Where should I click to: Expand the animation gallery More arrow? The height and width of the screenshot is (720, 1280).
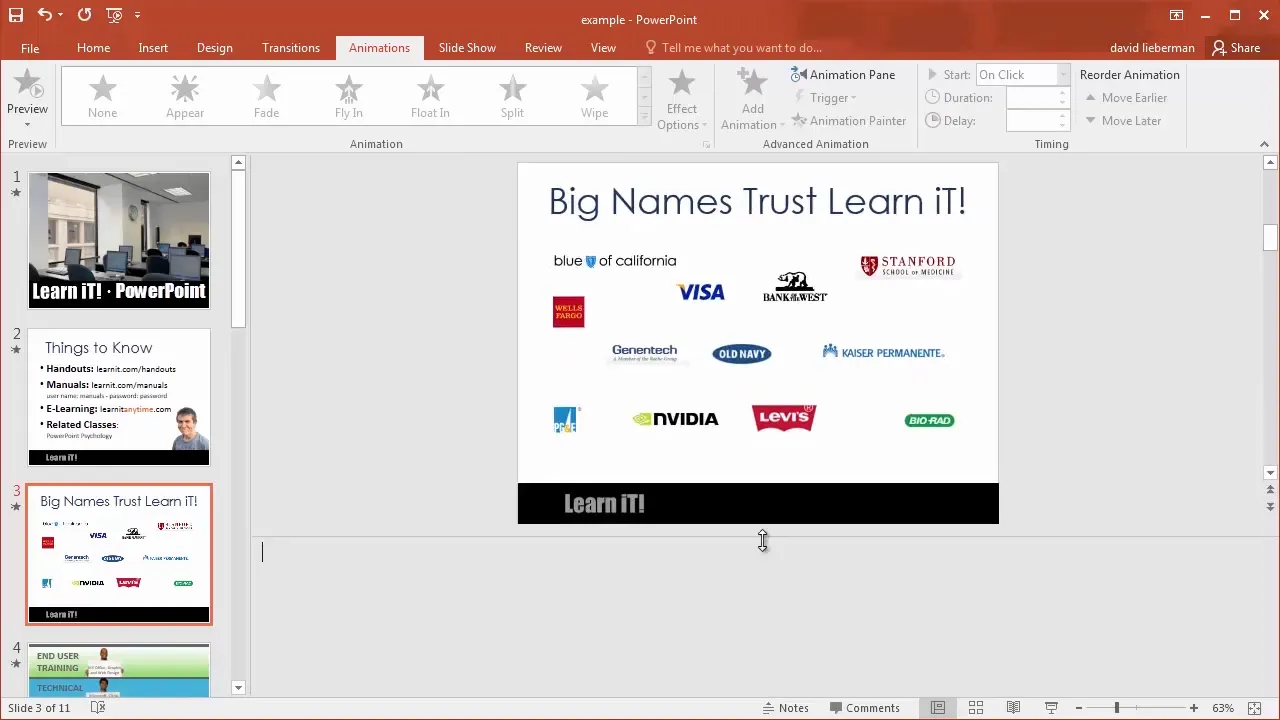click(x=645, y=116)
